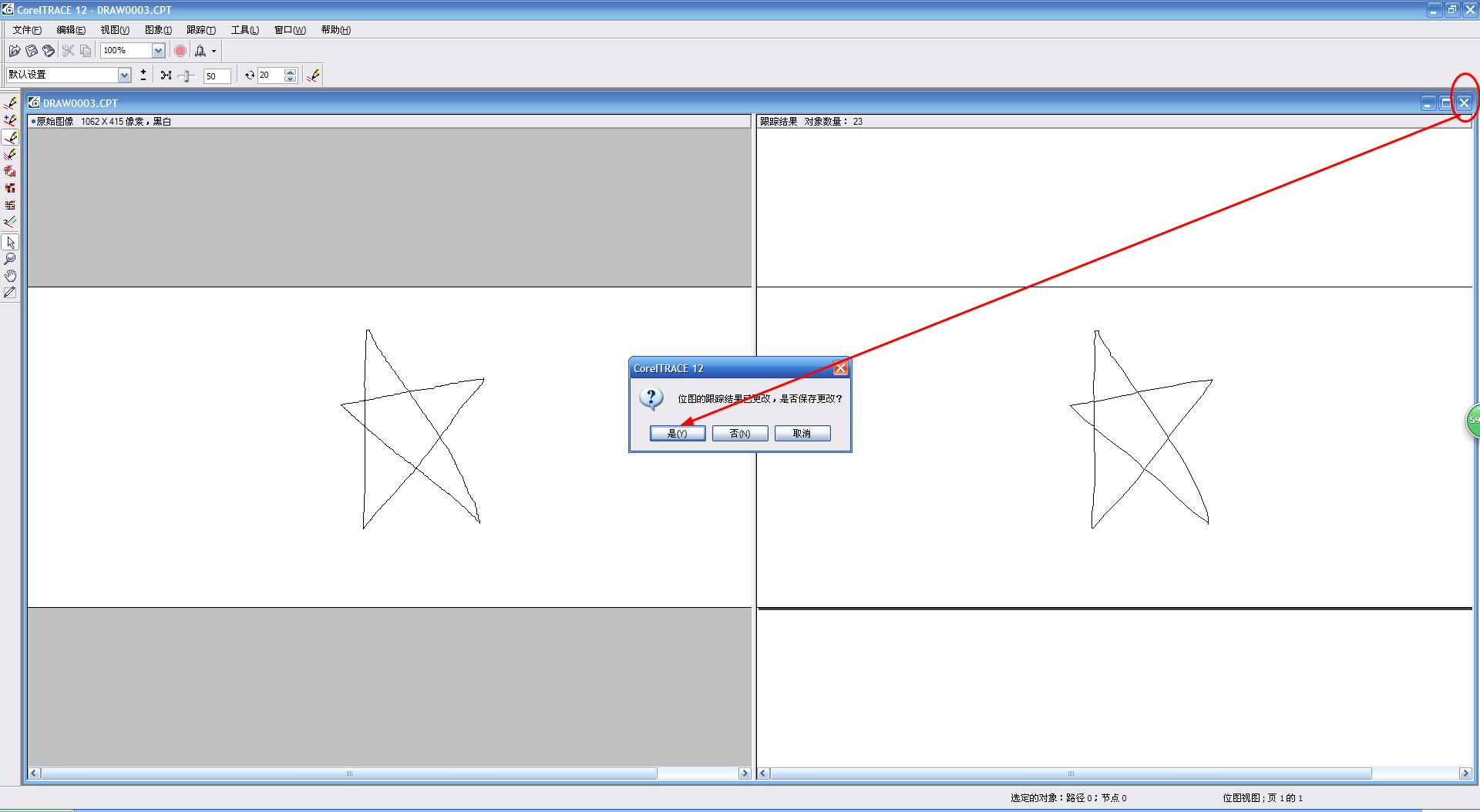Open the zoom level 100% dropdown
This screenshot has height=812, width=1480.
pyautogui.click(x=158, y=51)
